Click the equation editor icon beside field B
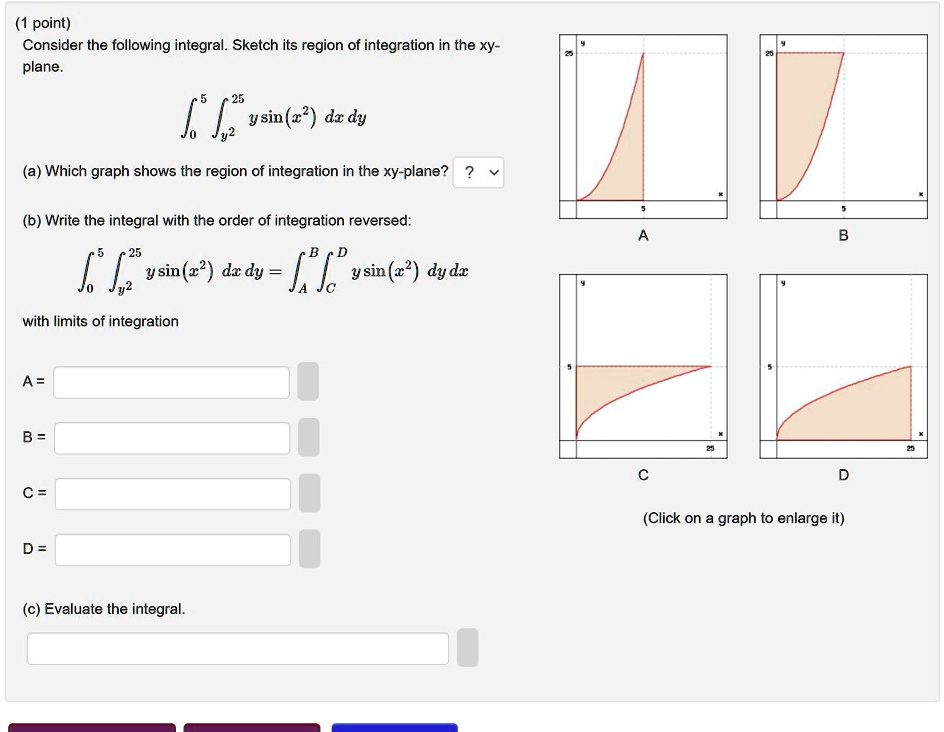Image resolution: width=944 pixels, height=732 pixels. coord(309,437)
